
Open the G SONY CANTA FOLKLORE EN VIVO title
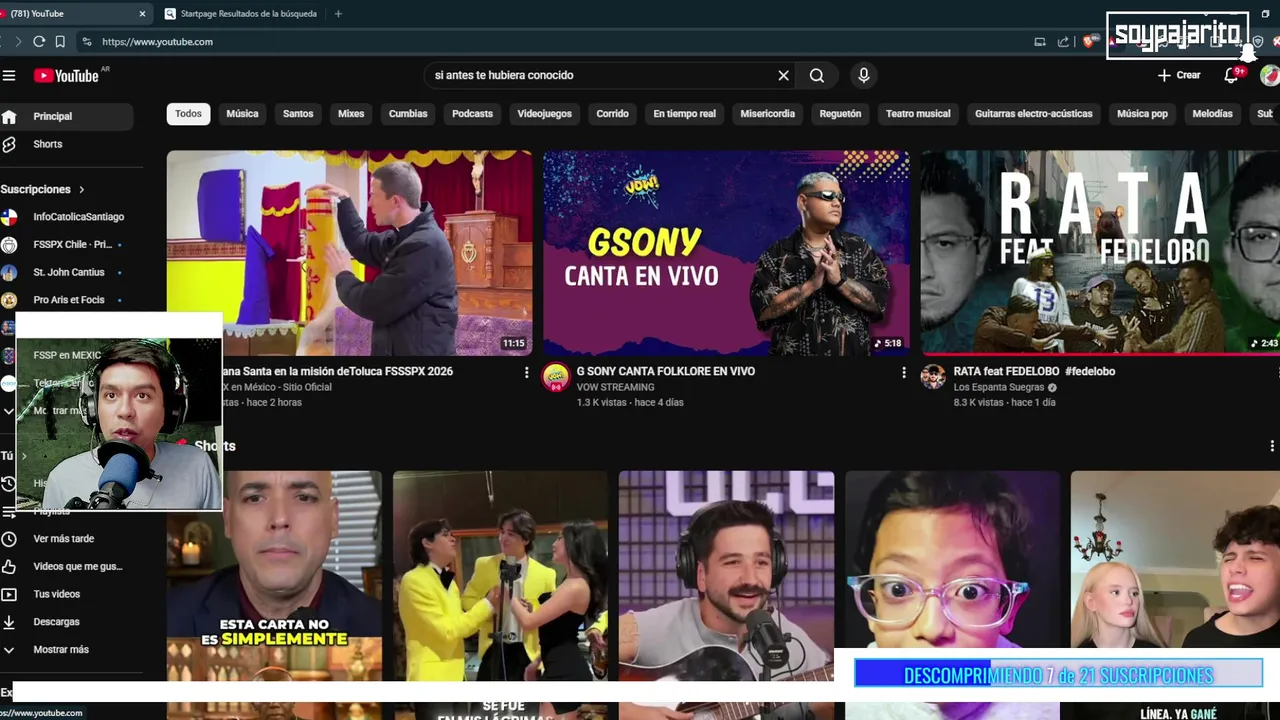(x=666, y=371)
